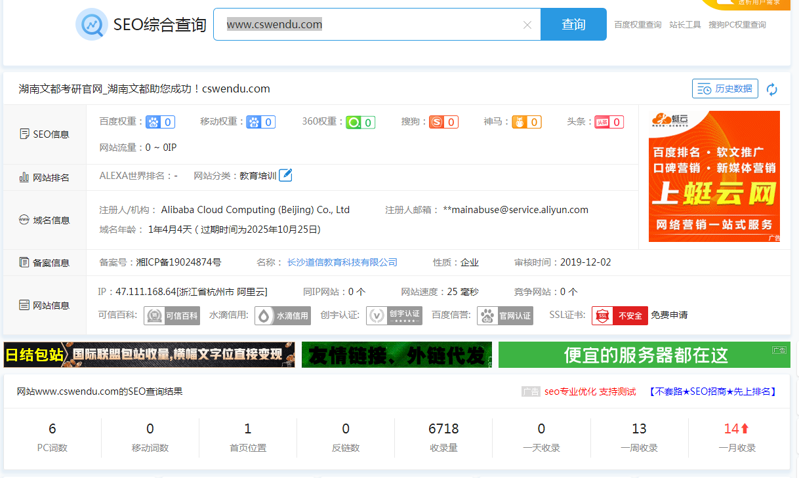Click the 头条 red badge

(x=609, y=122)
